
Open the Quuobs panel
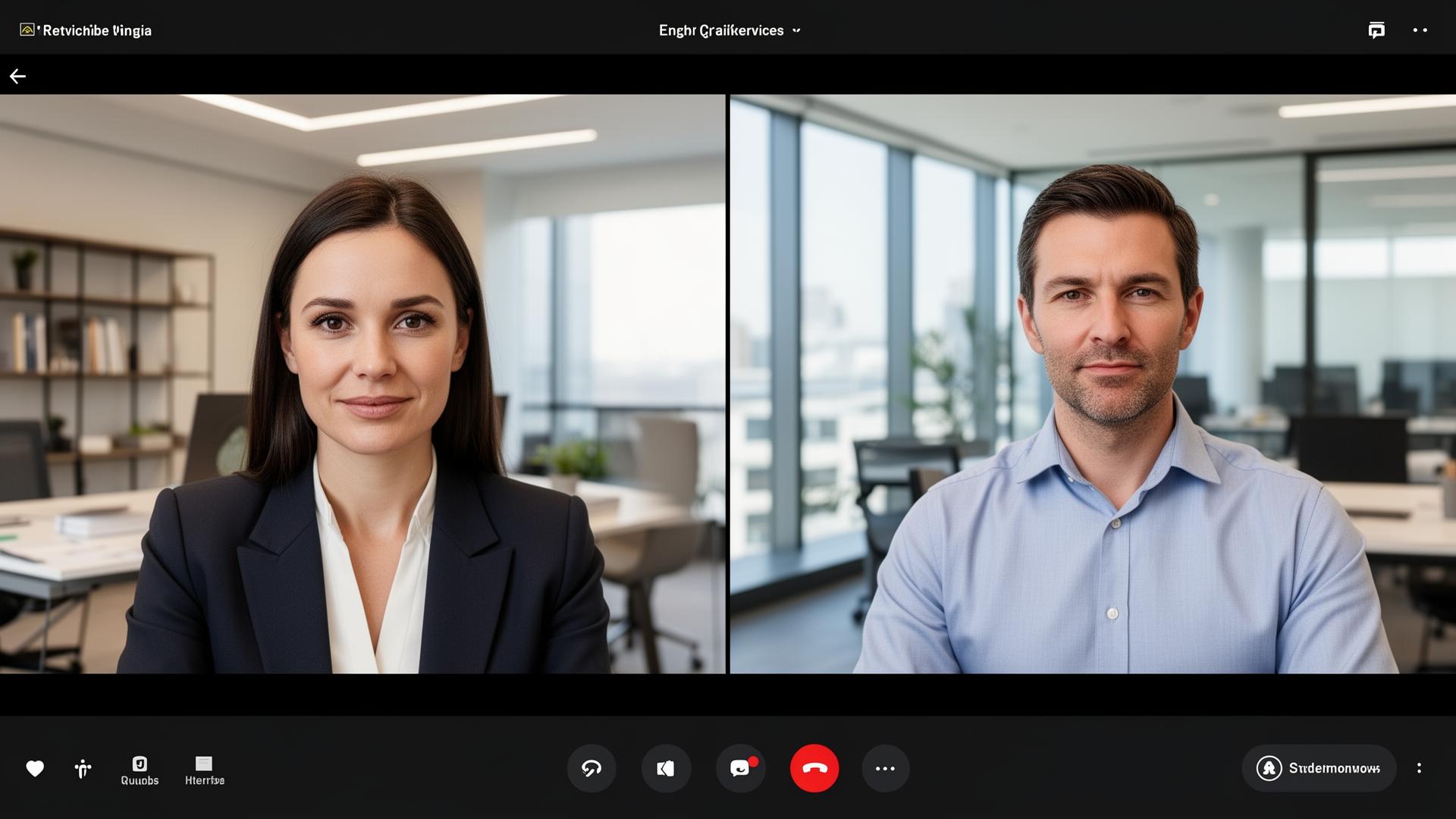tap(140, 770)
